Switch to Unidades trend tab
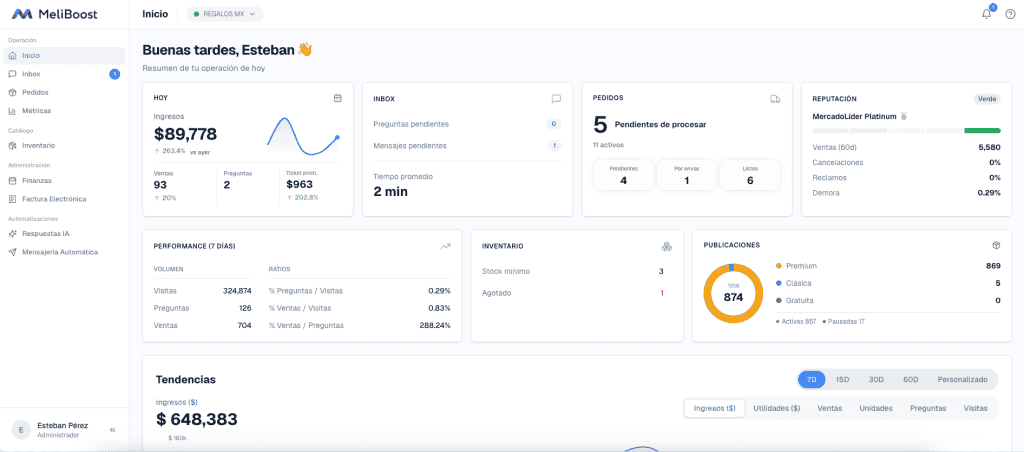This screenshot has height=452, width=1024. (876, 408)
